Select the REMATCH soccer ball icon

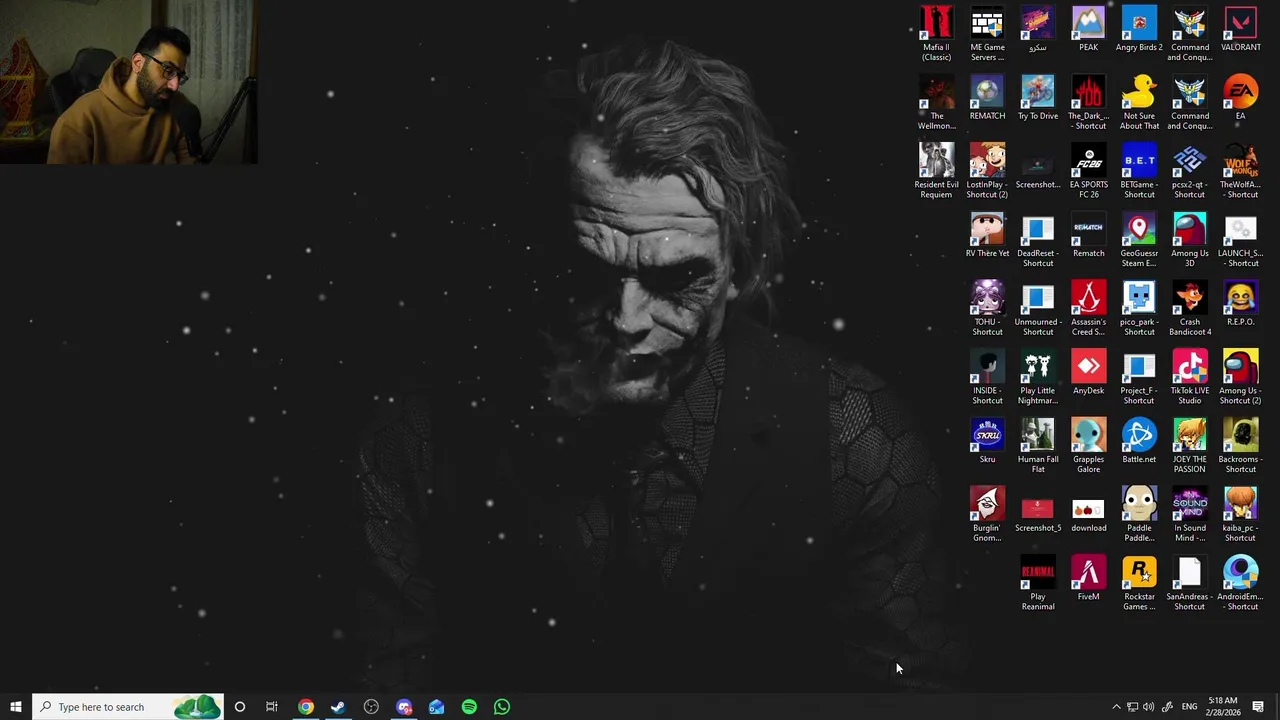[987, 97]
